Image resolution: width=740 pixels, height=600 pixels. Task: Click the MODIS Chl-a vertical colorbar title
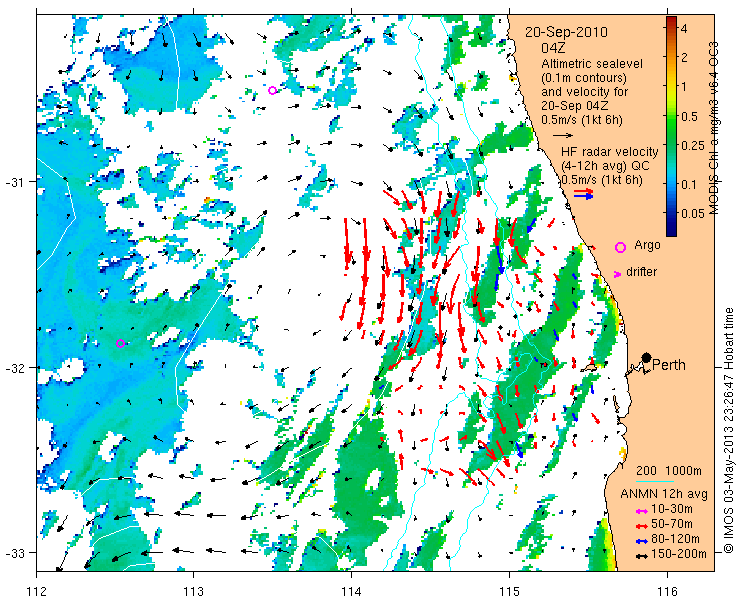(x=714, y=128)
